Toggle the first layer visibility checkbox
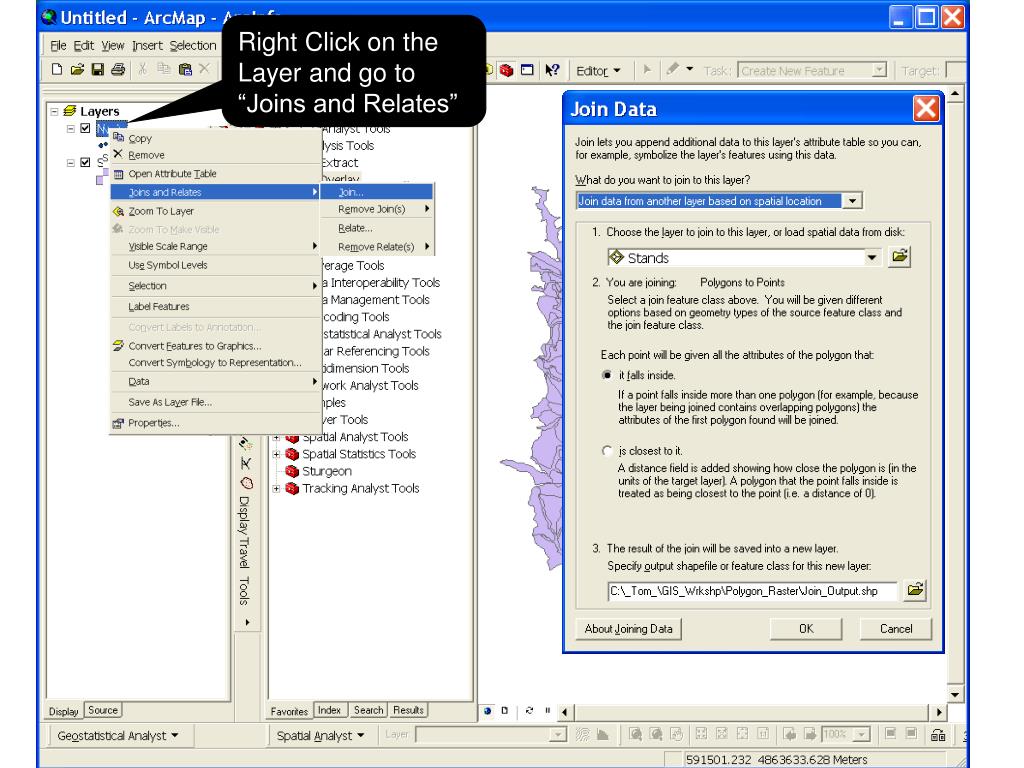This screenshot has width=1024, height=768. [85, 129]
